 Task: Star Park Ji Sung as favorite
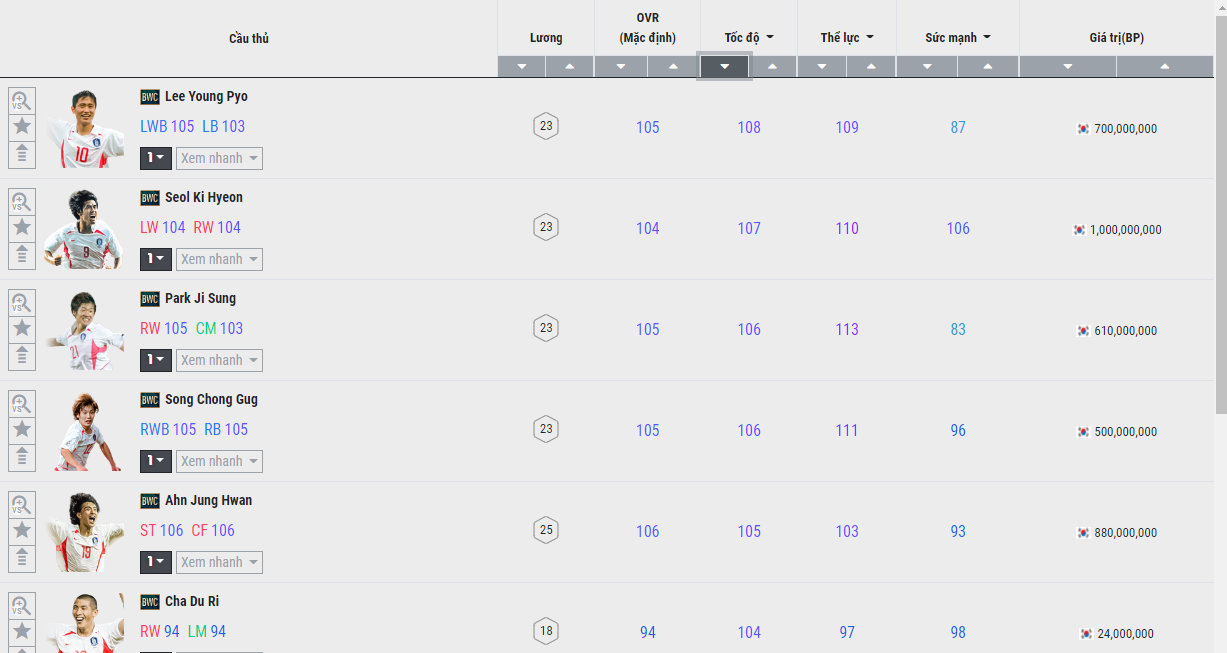coord(22,329)
